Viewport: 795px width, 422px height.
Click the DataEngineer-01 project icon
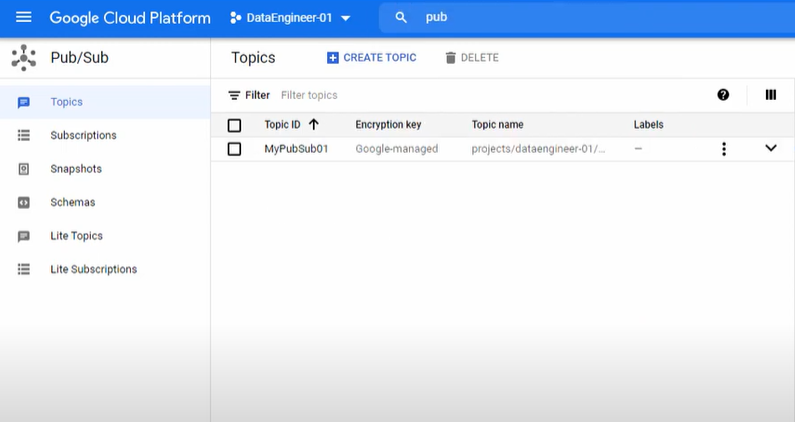235,18
